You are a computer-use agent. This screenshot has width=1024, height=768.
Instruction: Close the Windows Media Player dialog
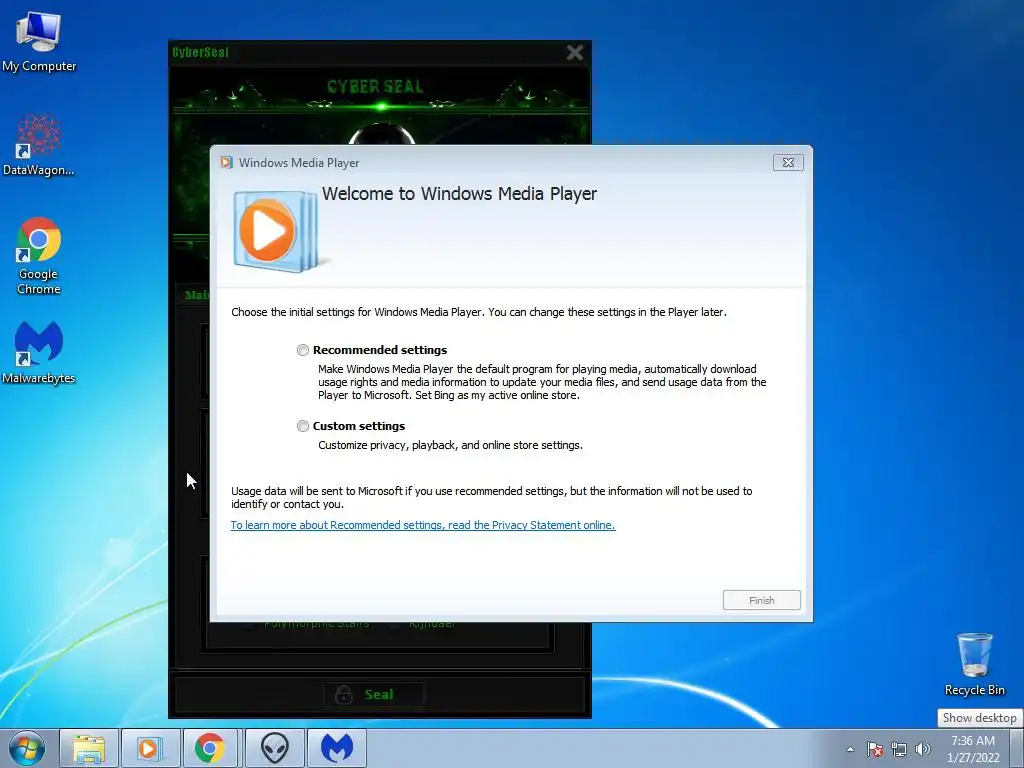tap(788, 163)
